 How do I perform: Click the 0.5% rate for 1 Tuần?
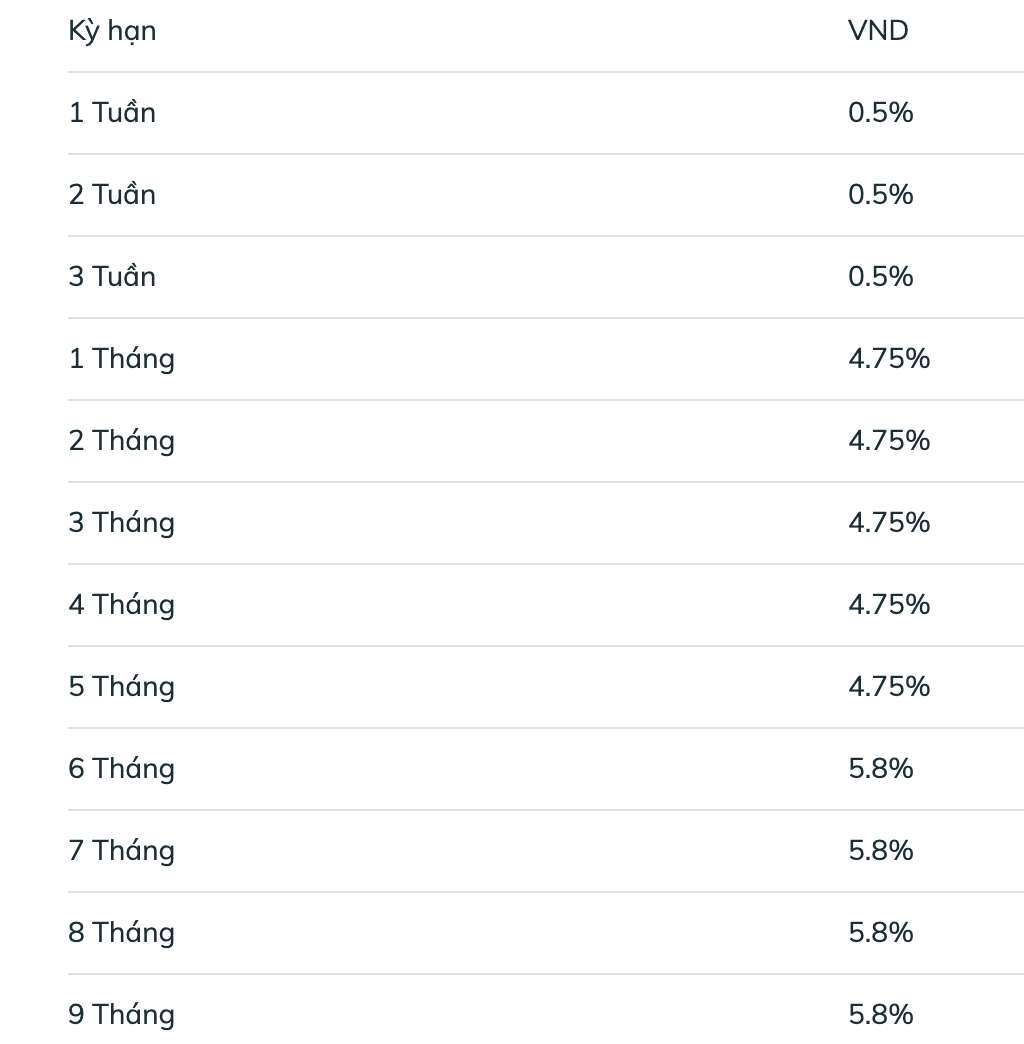coord(880,113)
